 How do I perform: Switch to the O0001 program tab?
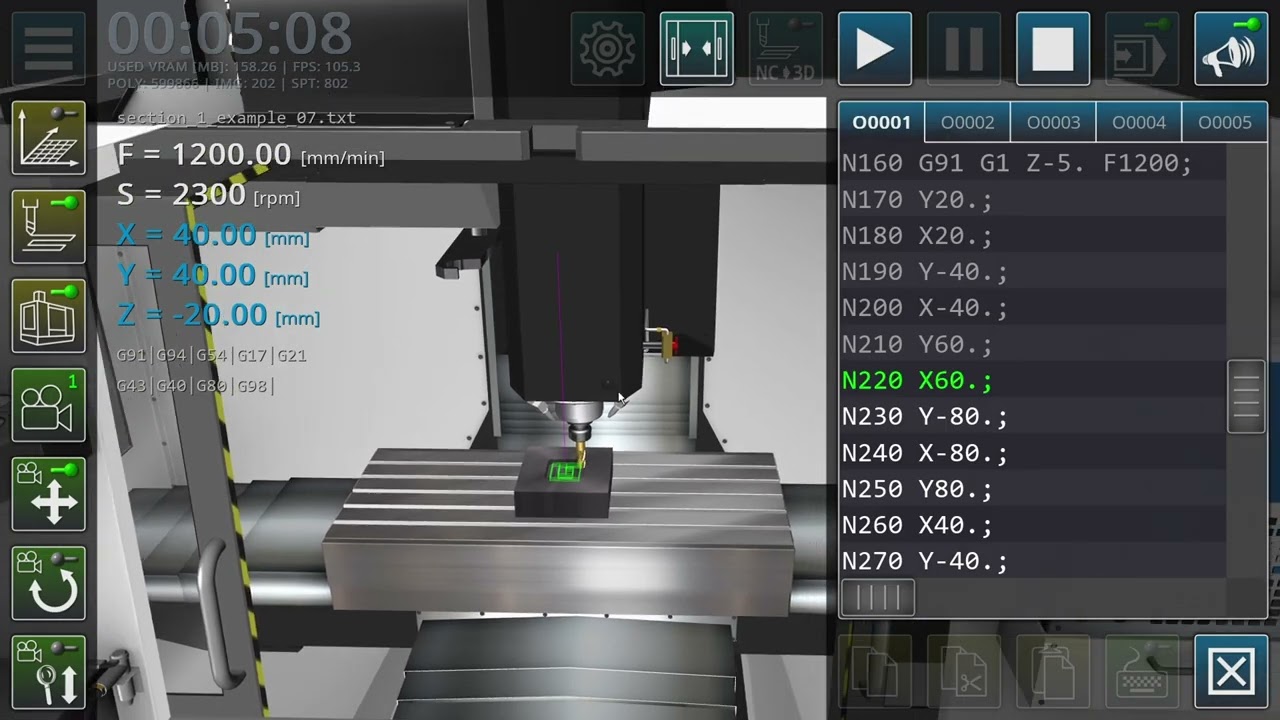[x=882, y=122]
